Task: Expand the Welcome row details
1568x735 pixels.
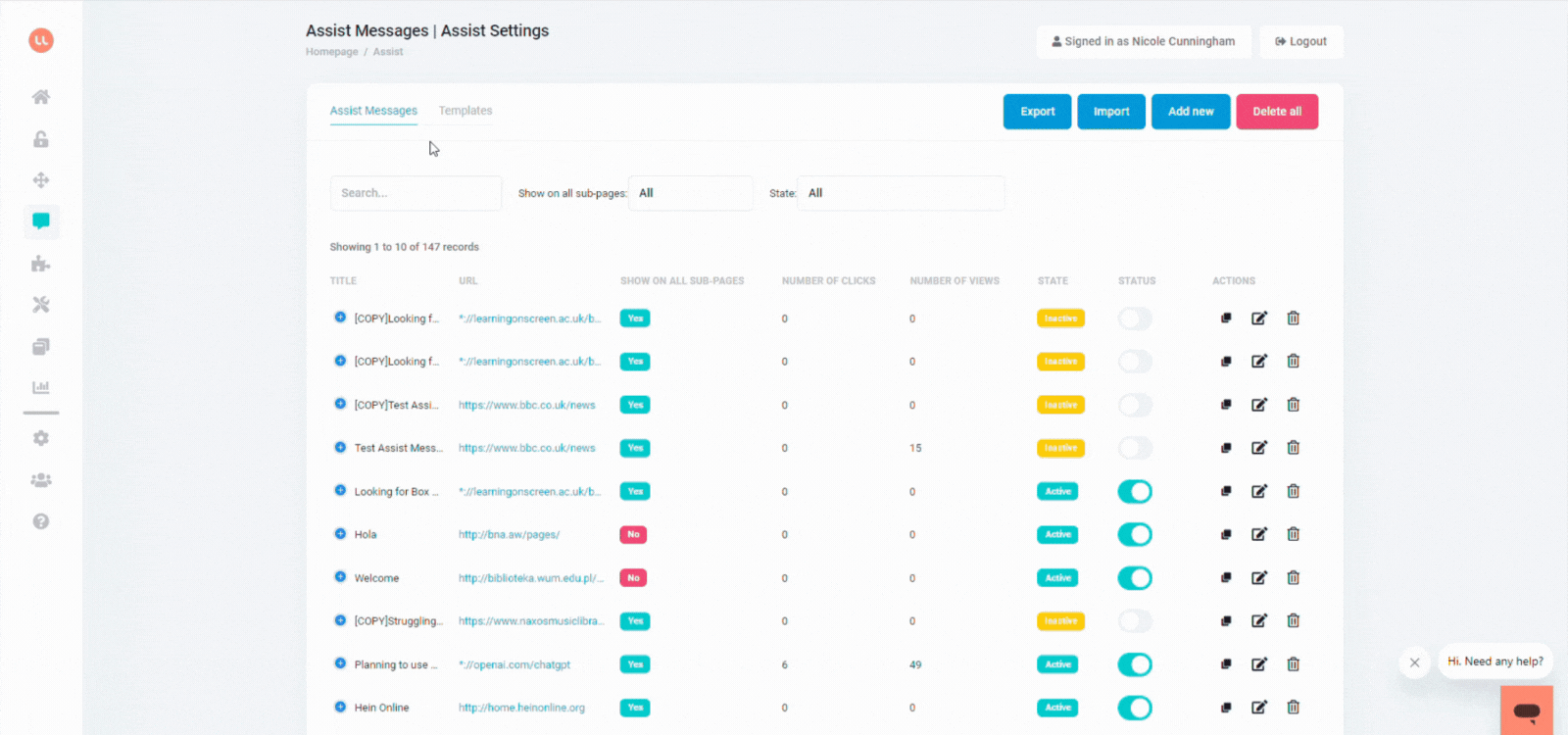Action: coord(340,577)
